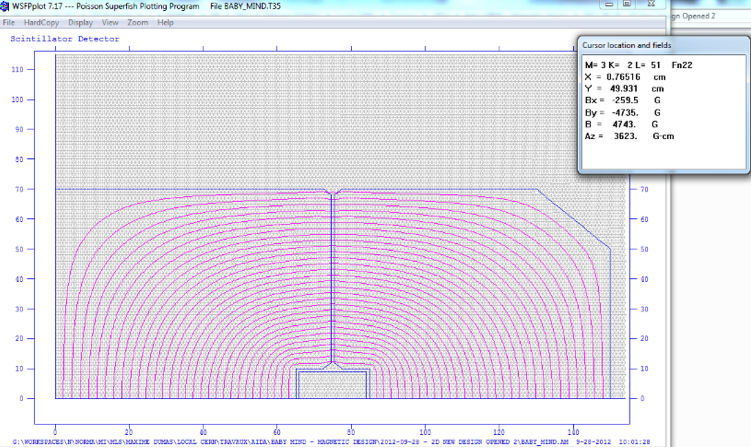Click the WSFPplot application icon in title bar
The image size is (751, 448).
coord(7,7)
